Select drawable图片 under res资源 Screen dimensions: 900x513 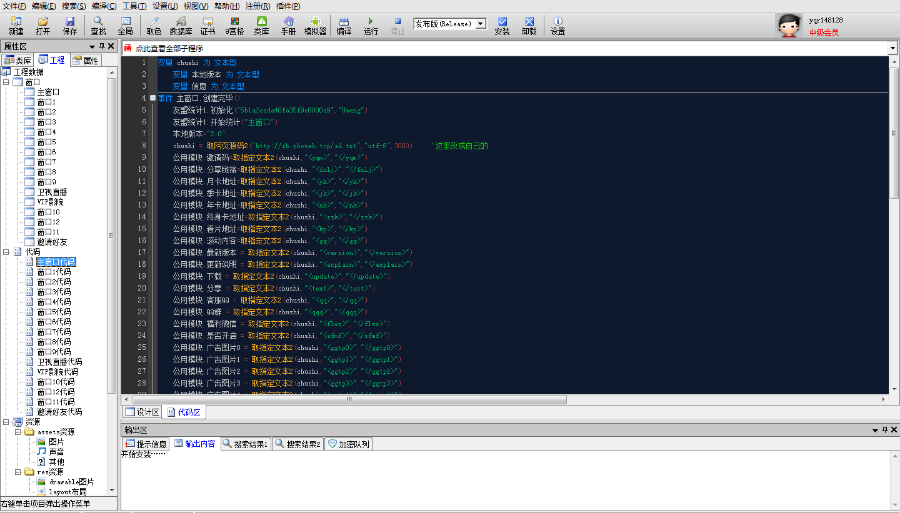72,482
